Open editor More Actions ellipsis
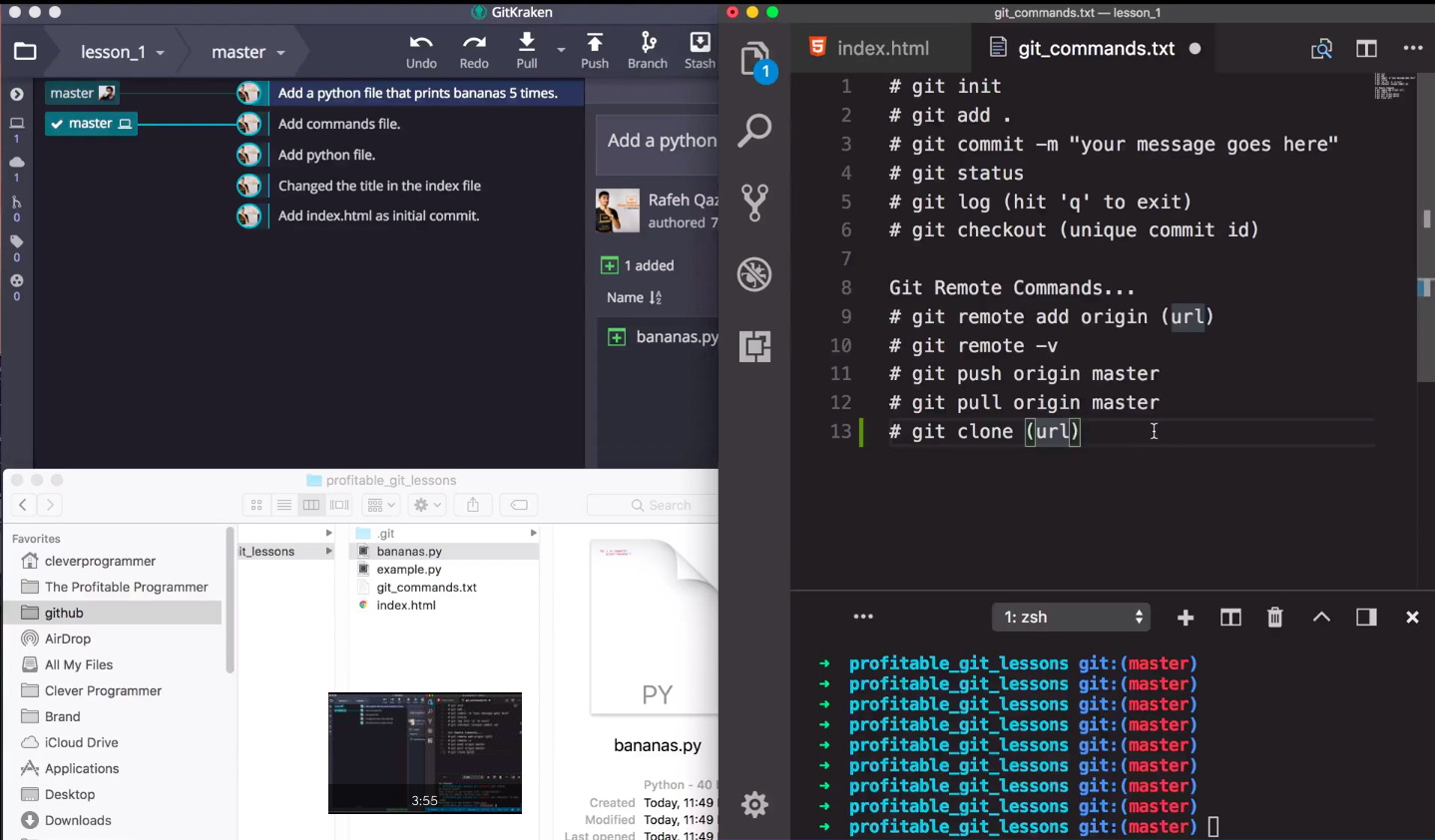The height and width of the screenshot is (840, 1435). click(x=1413, y=48)
